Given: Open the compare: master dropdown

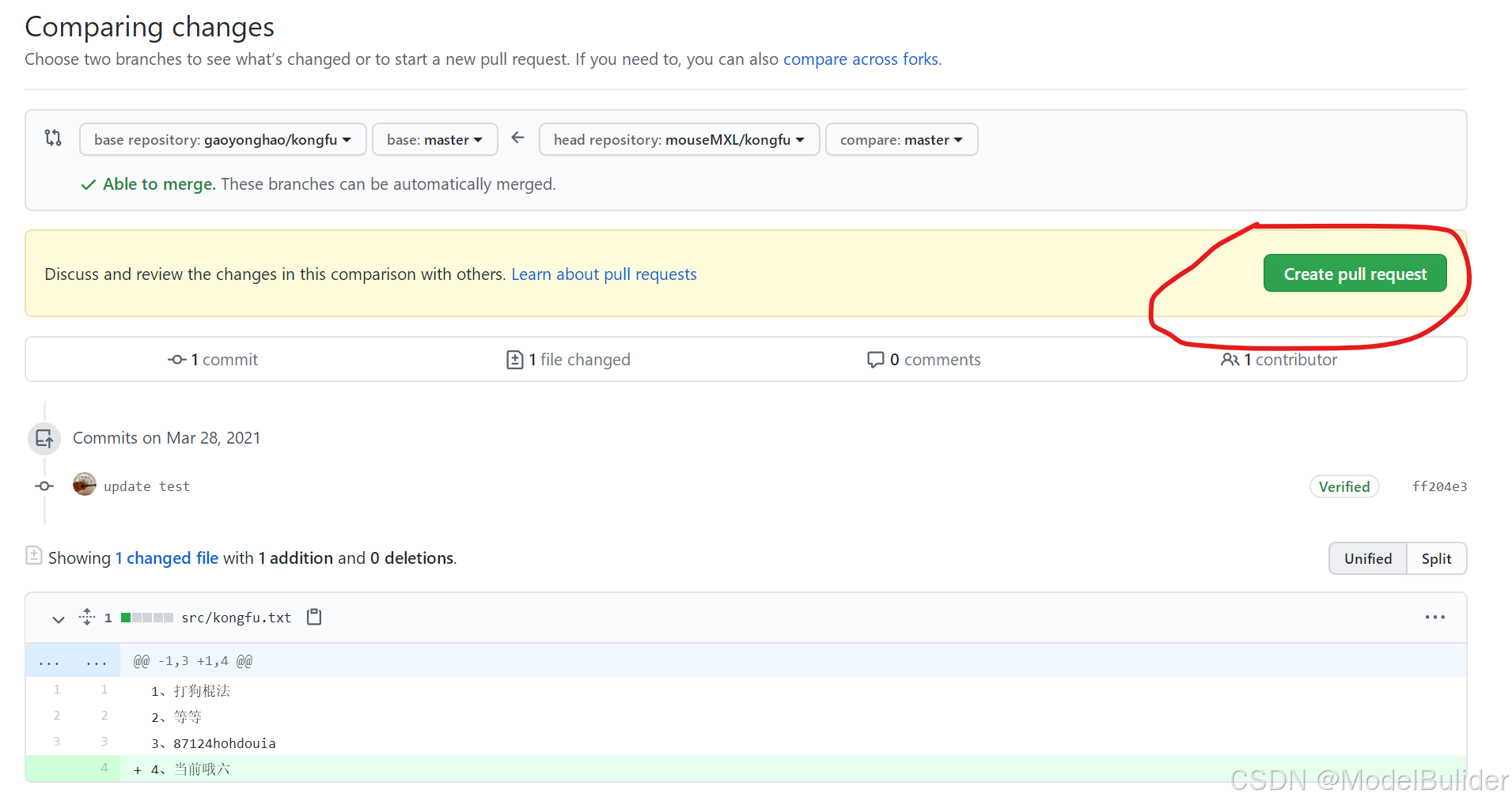Looking at the screenshot, I should pyautogui.click(x=901, y=139).
